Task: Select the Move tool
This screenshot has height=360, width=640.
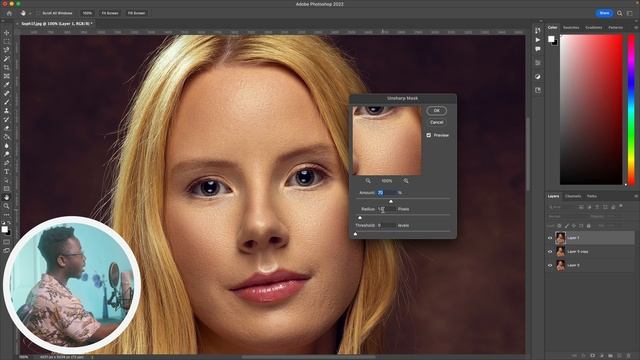Action: [7, 33]
